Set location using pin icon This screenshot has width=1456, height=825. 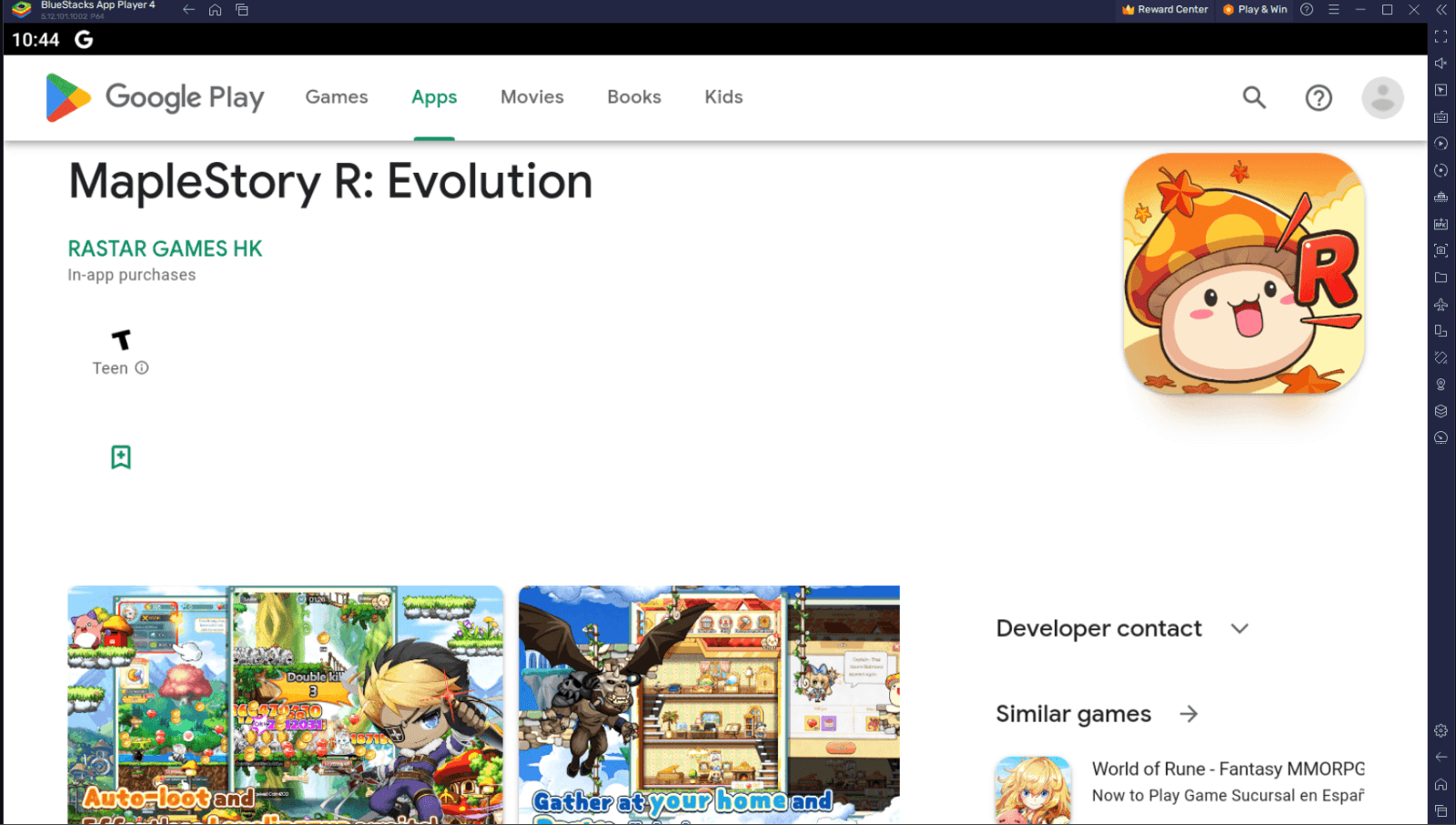pos(1441,385)
